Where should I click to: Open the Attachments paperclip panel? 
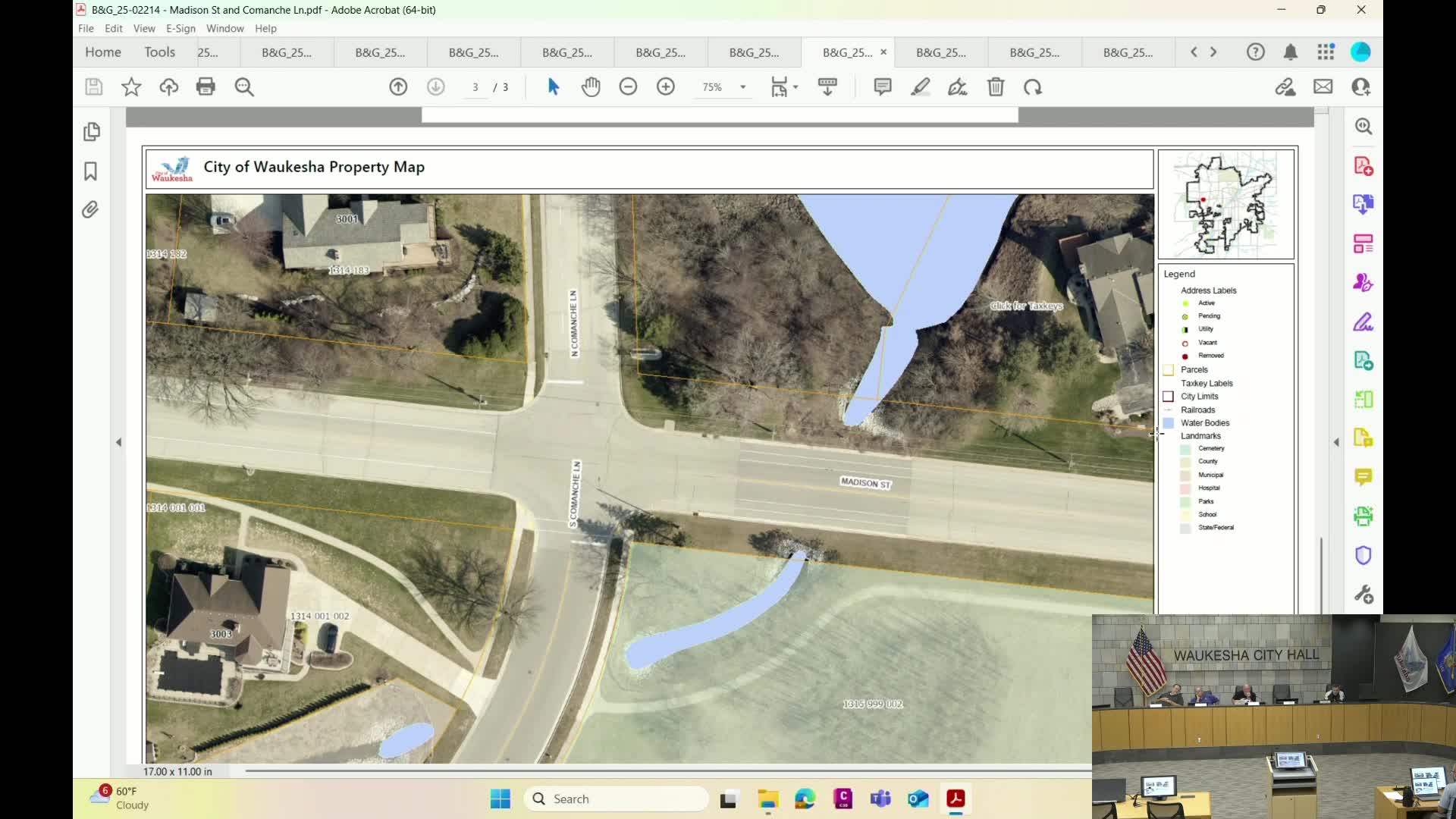[91, 210]
